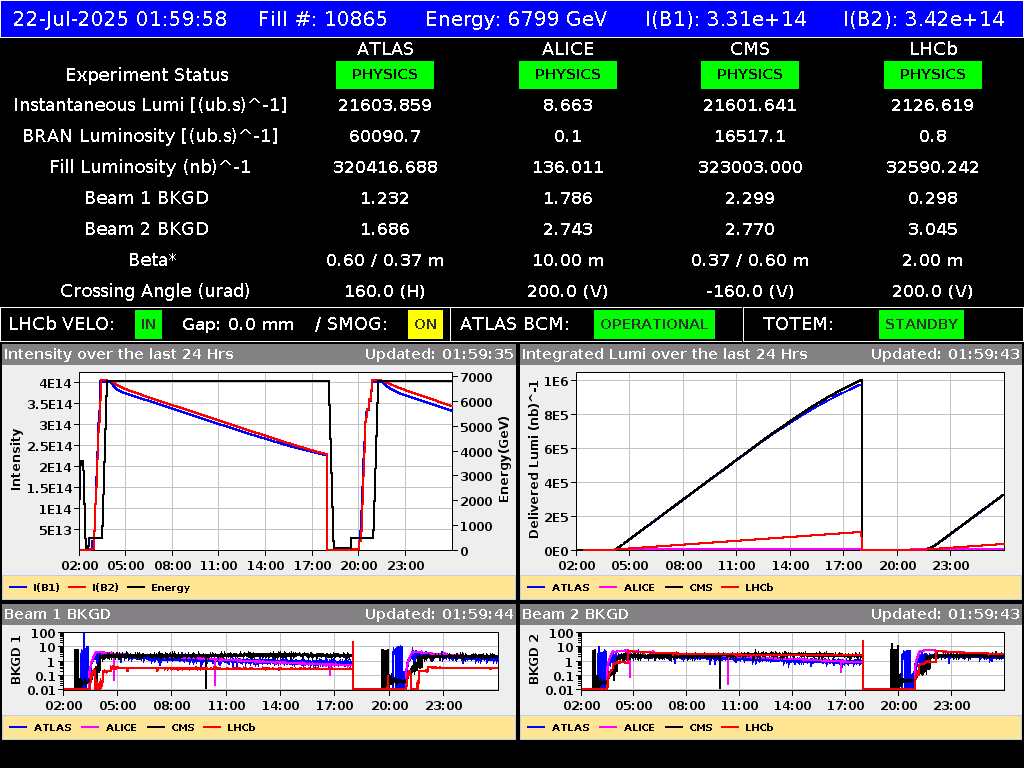Click ATLAS Beam 1 BKGD value 1.232
The width and height of the screenshot is (1024, 768).
(385, 198)
